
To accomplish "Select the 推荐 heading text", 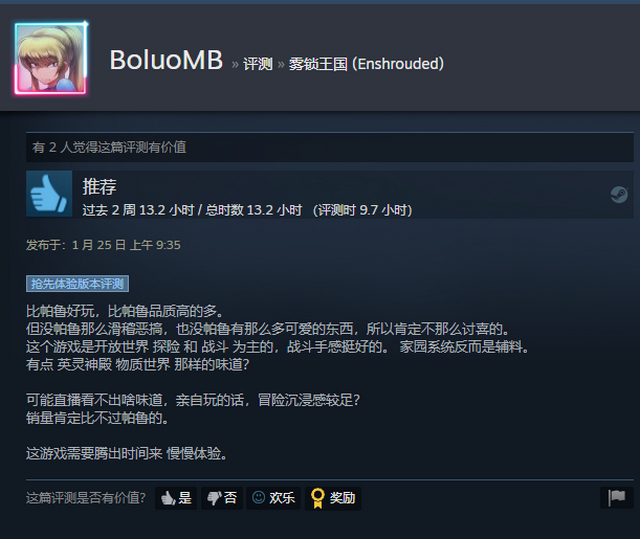I will (99, 187).
